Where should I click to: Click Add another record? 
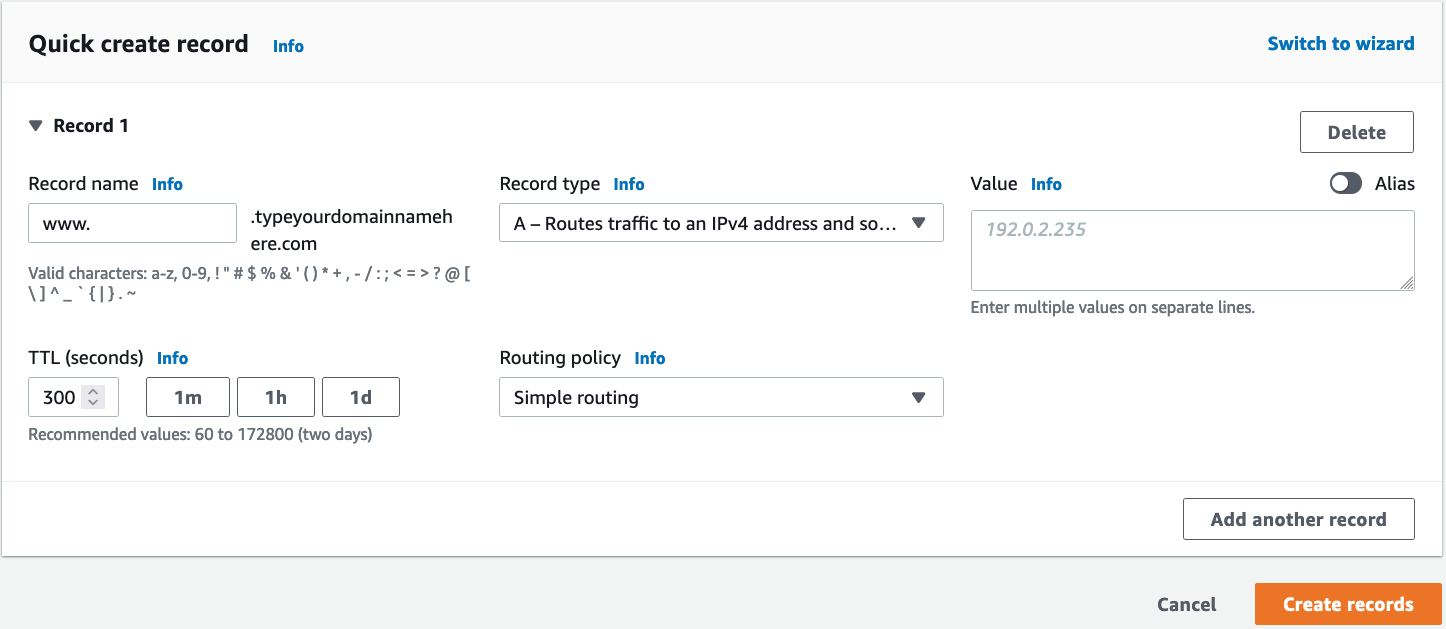click(1298, 518)
